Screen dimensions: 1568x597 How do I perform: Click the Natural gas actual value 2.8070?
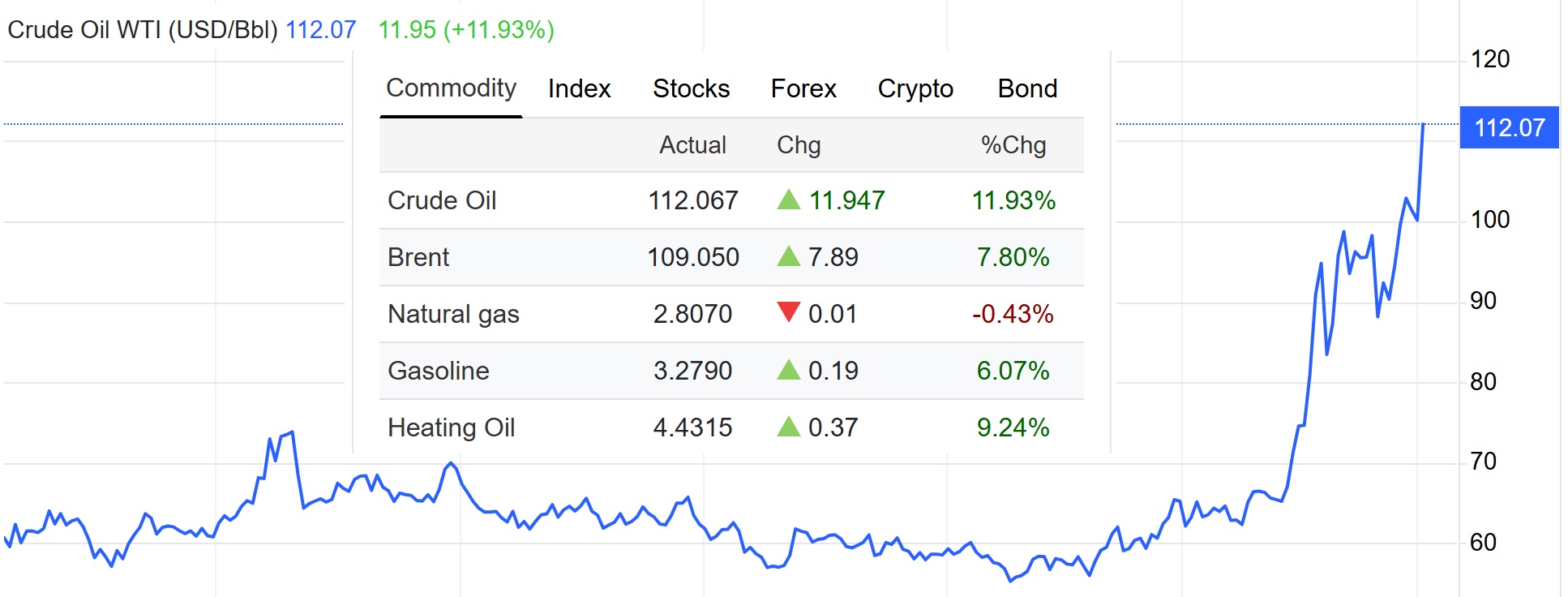[693, 314]
